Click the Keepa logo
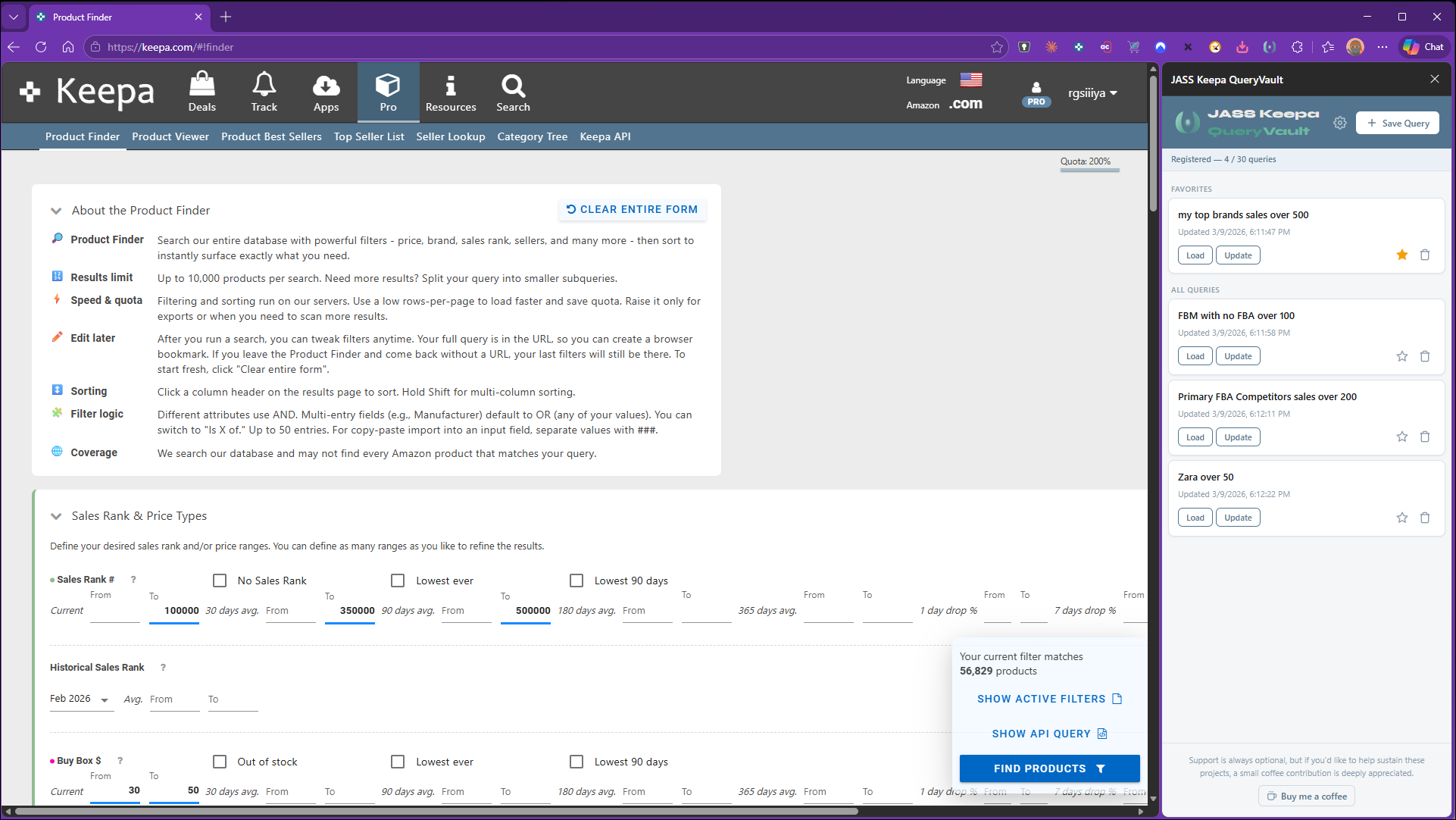 pos(87,92)
